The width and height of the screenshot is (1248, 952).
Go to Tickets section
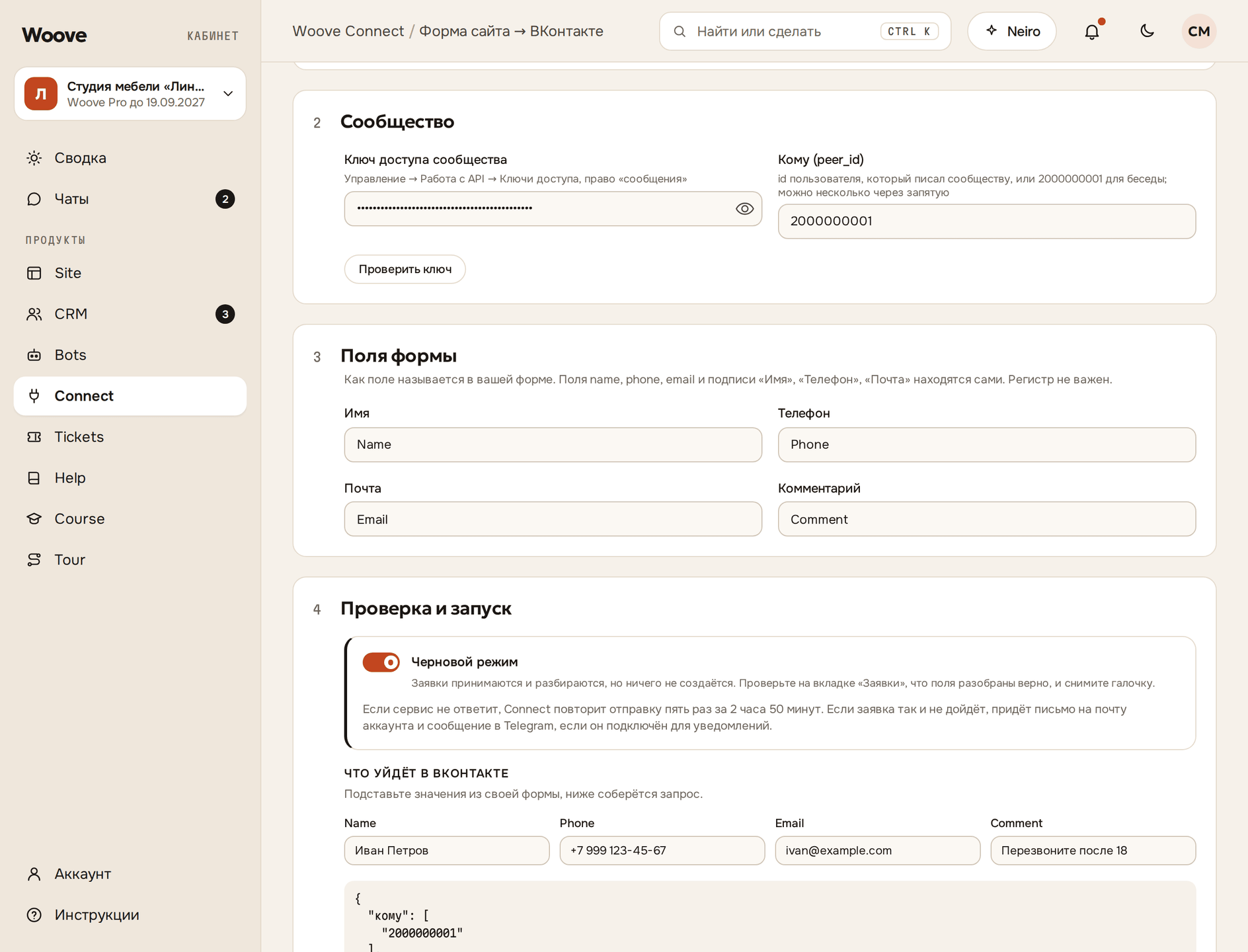[x=130, y=437]
